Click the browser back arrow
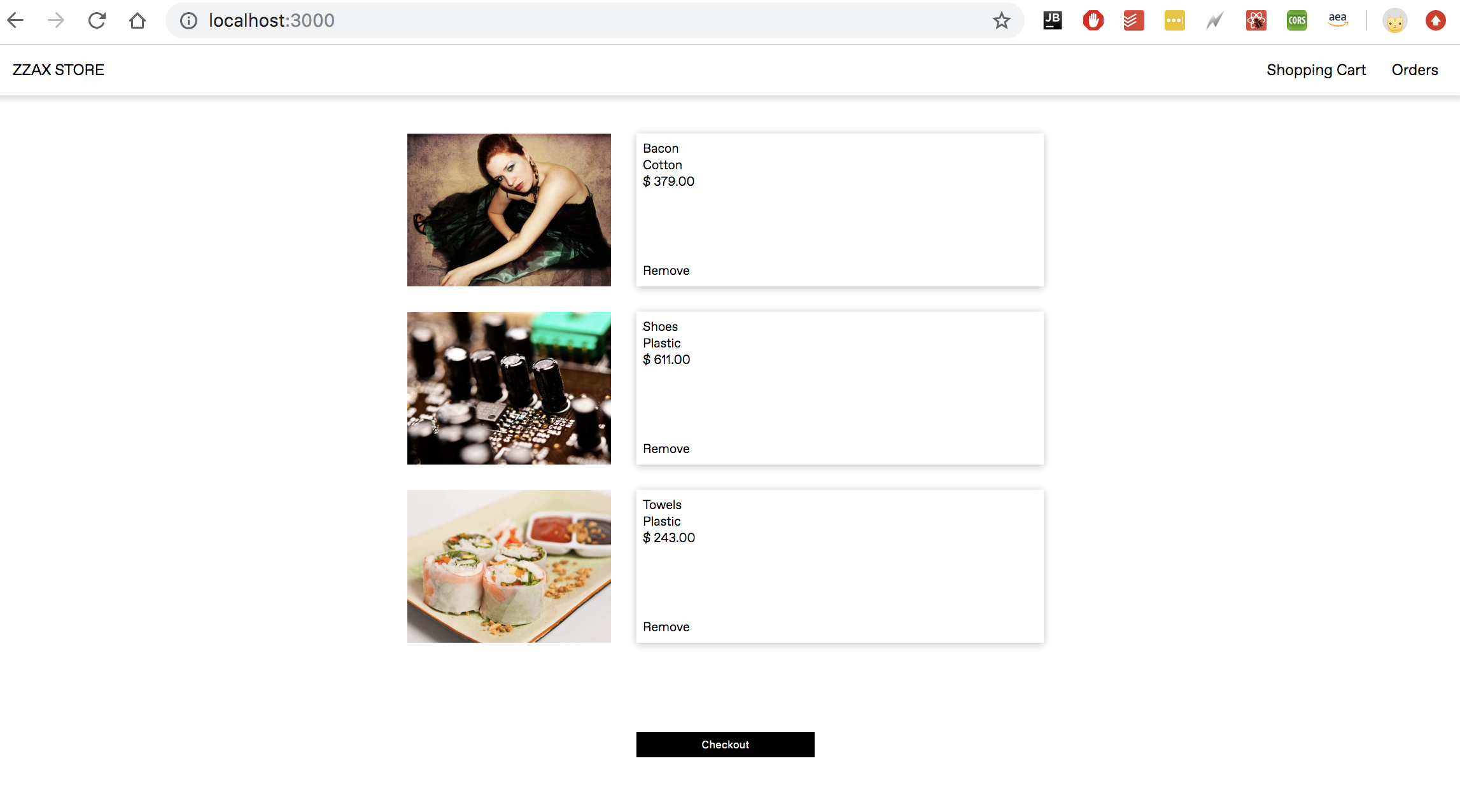Screen dimensions: 1460x812 tap(15, 20)
